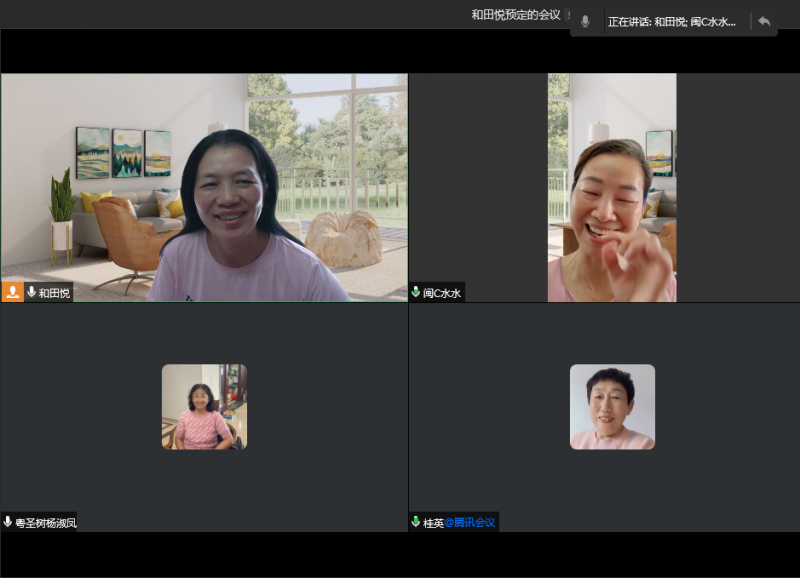Click the green microphone icon next to 闽C水水
Screen dimensions: 800x578
416,292
